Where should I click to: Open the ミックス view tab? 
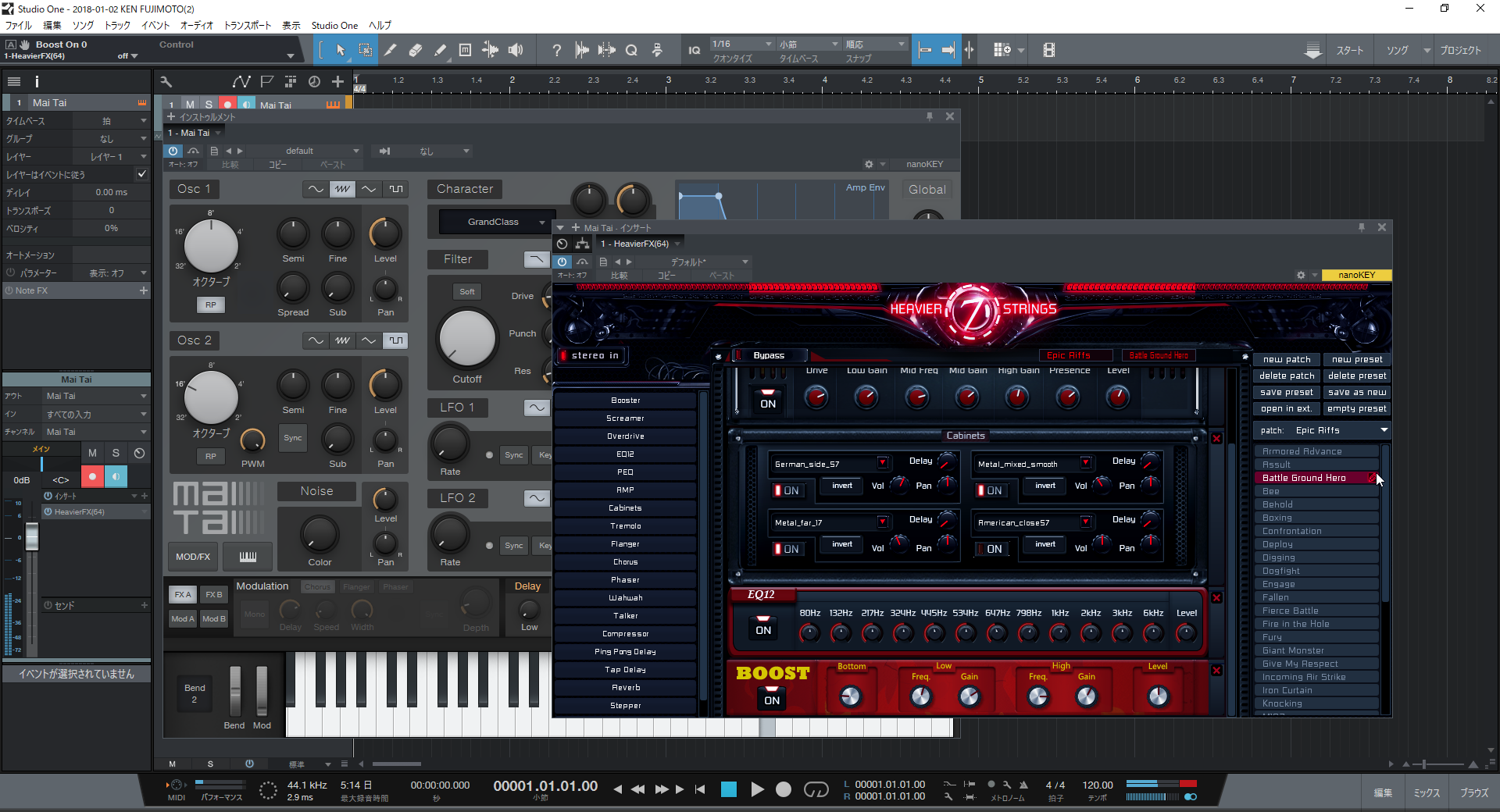click(1426, 792)
